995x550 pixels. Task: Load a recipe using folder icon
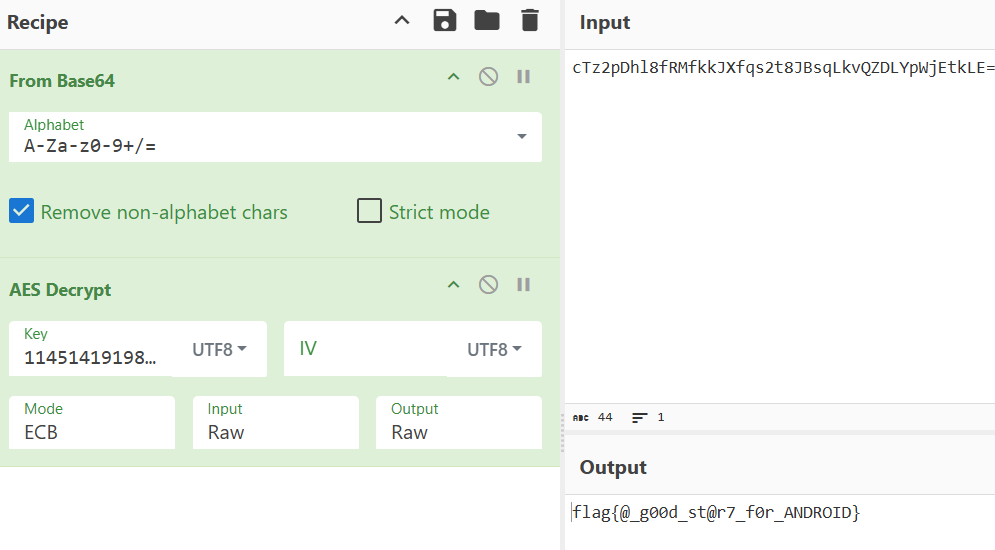coord(487,20)
